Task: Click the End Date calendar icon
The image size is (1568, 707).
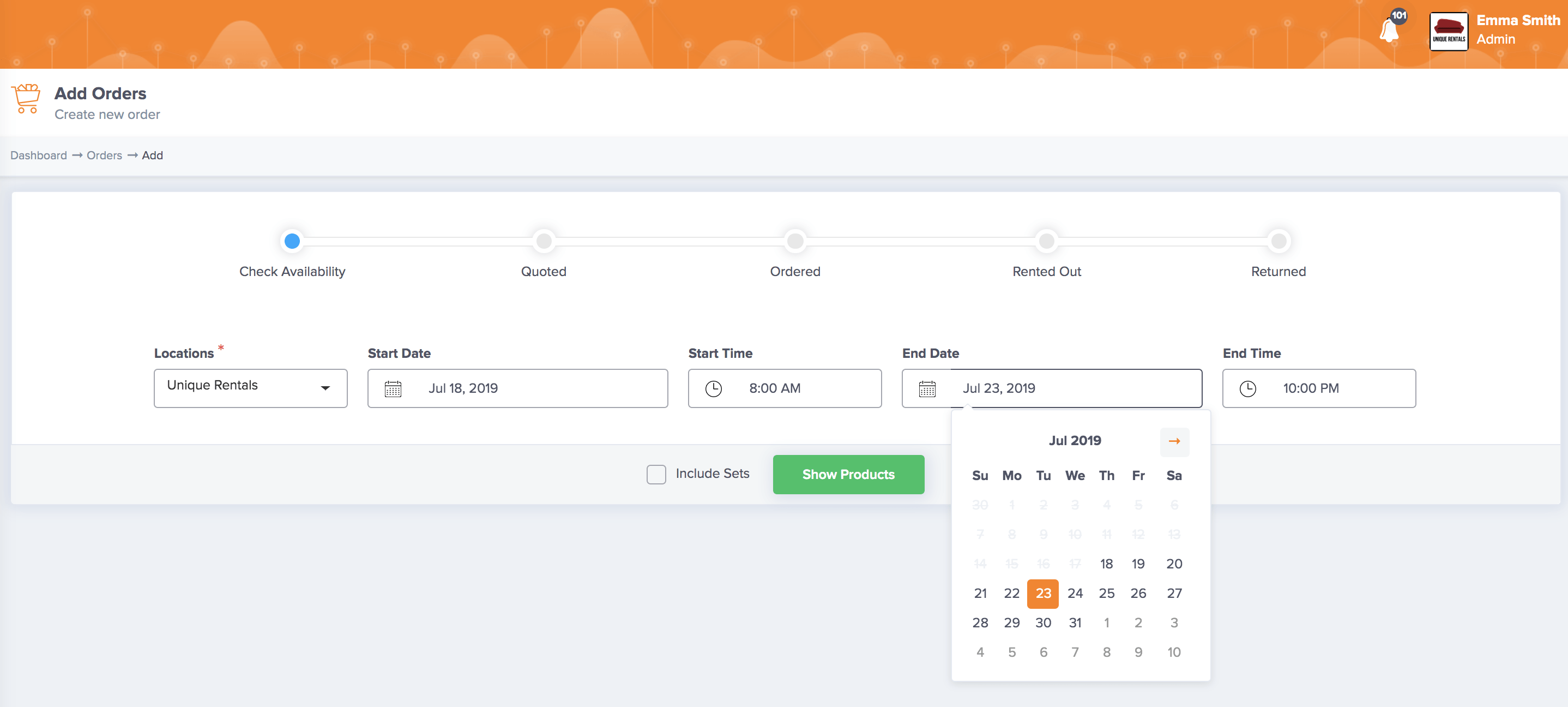Action: click(927, 388)
